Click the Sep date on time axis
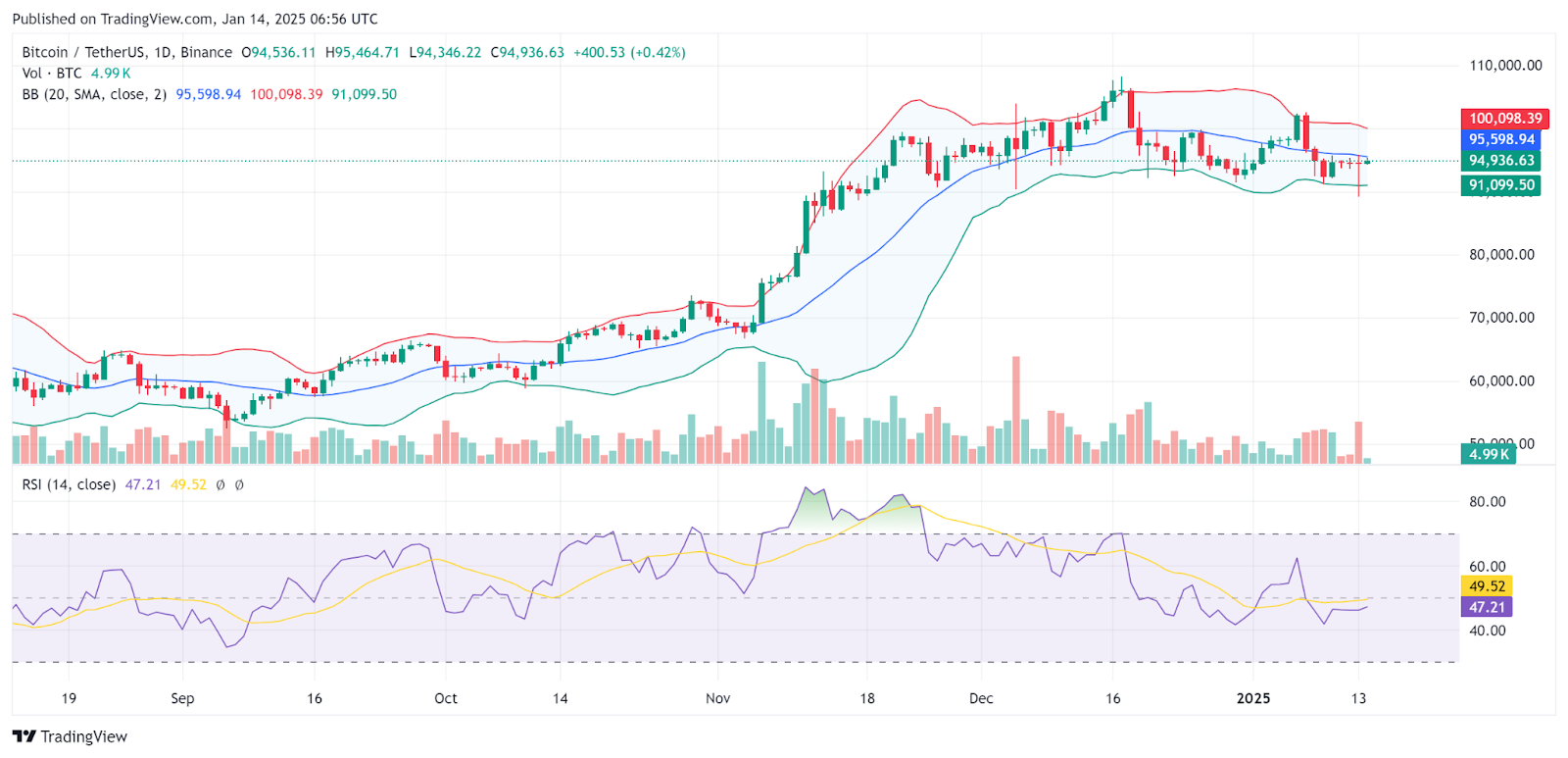This screenshot has width=1568, height=758. click(x=182, y=698)
